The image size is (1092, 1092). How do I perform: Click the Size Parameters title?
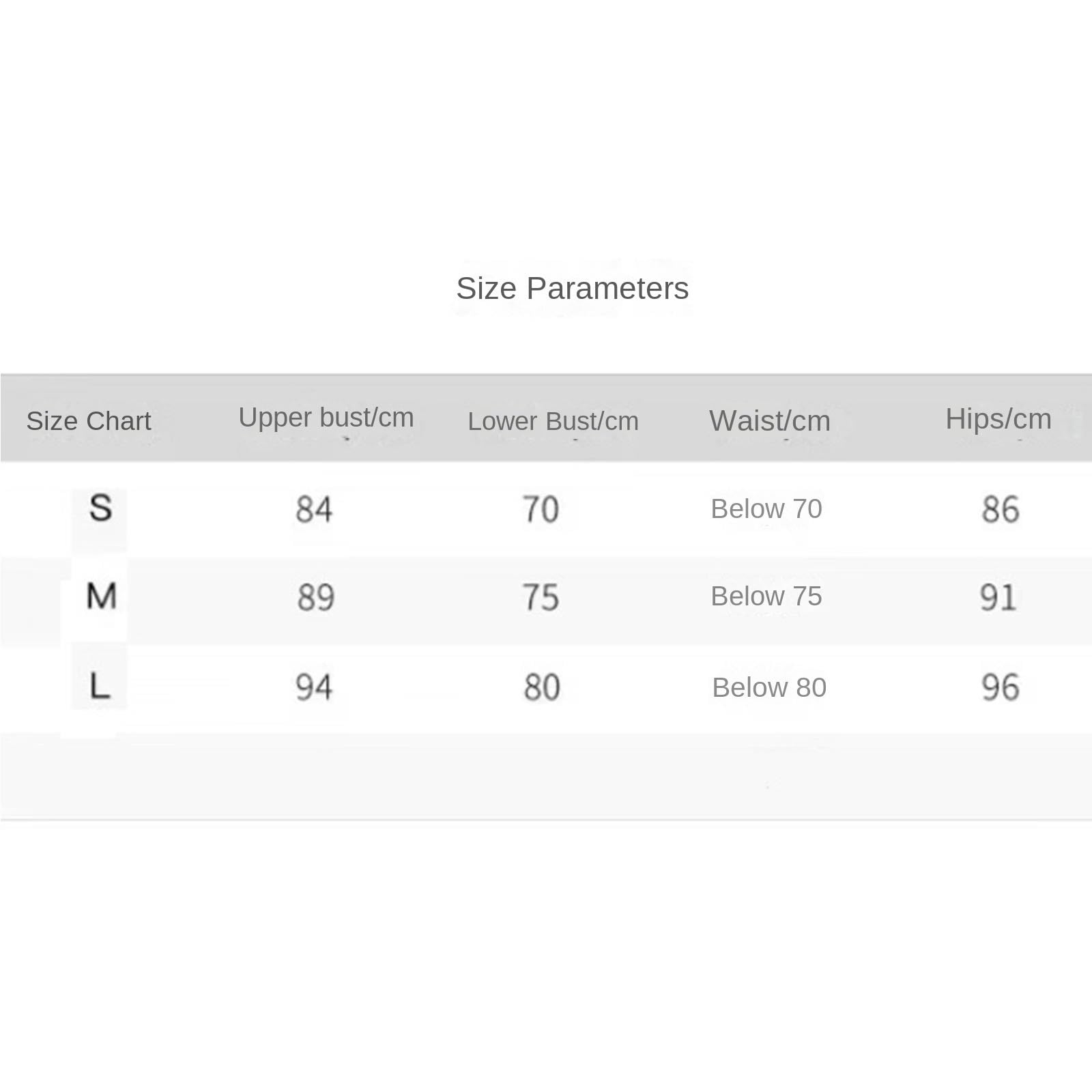572,289
